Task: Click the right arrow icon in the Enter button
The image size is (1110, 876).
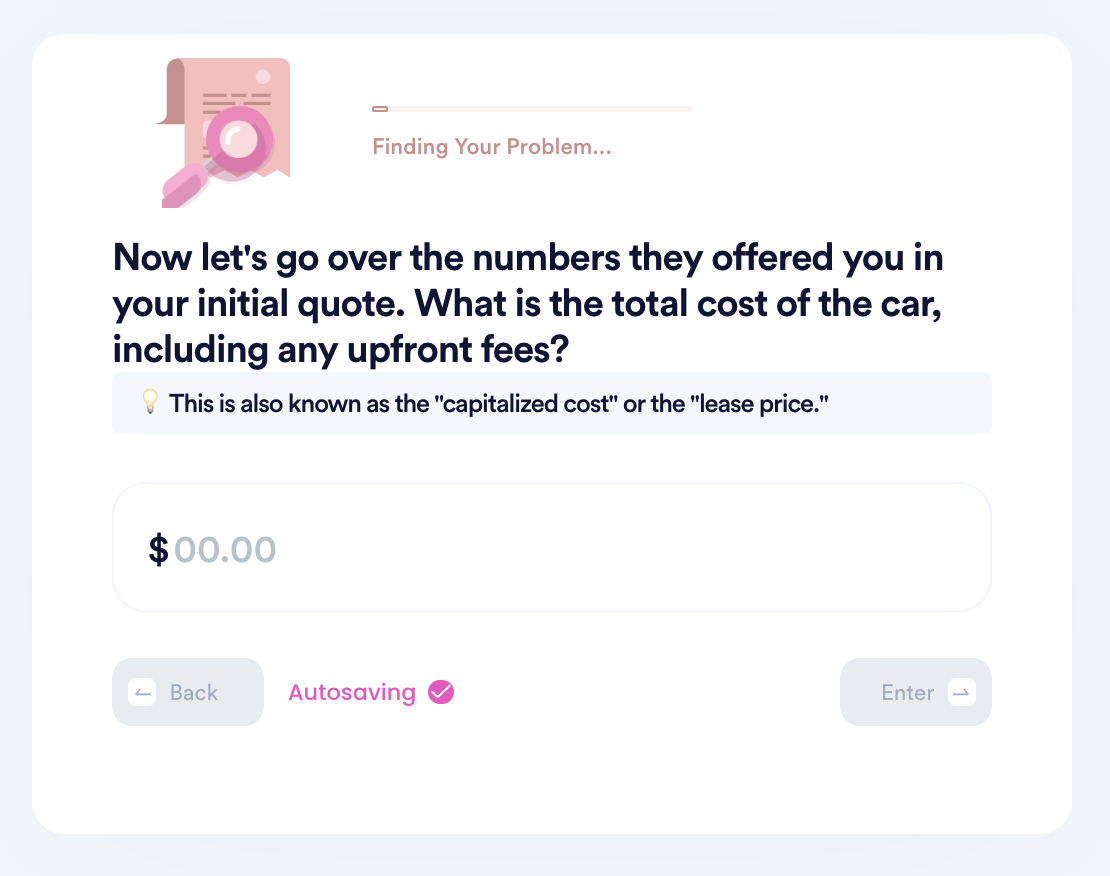Action: tap(961, 693)
